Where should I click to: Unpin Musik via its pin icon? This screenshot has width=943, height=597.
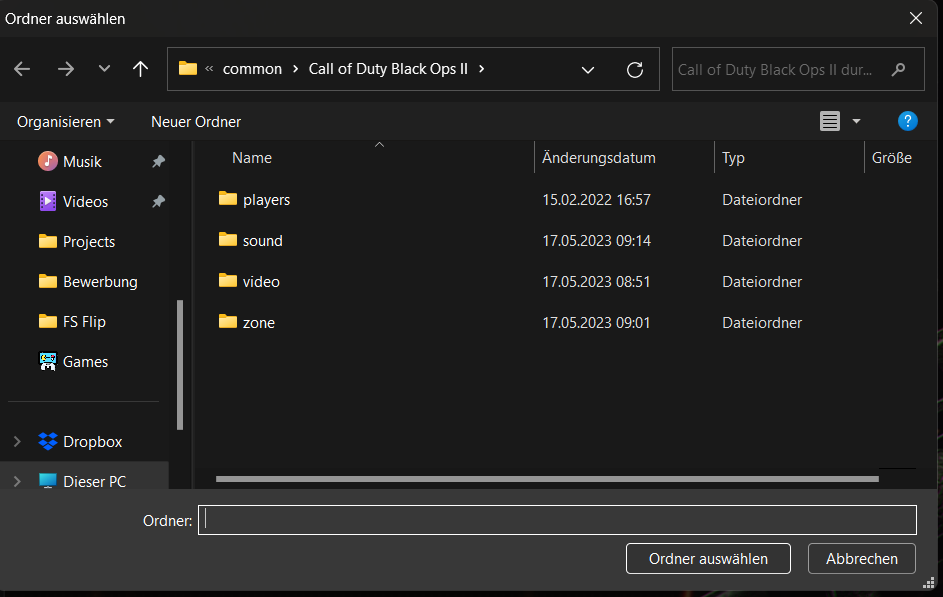pos(158,161)
